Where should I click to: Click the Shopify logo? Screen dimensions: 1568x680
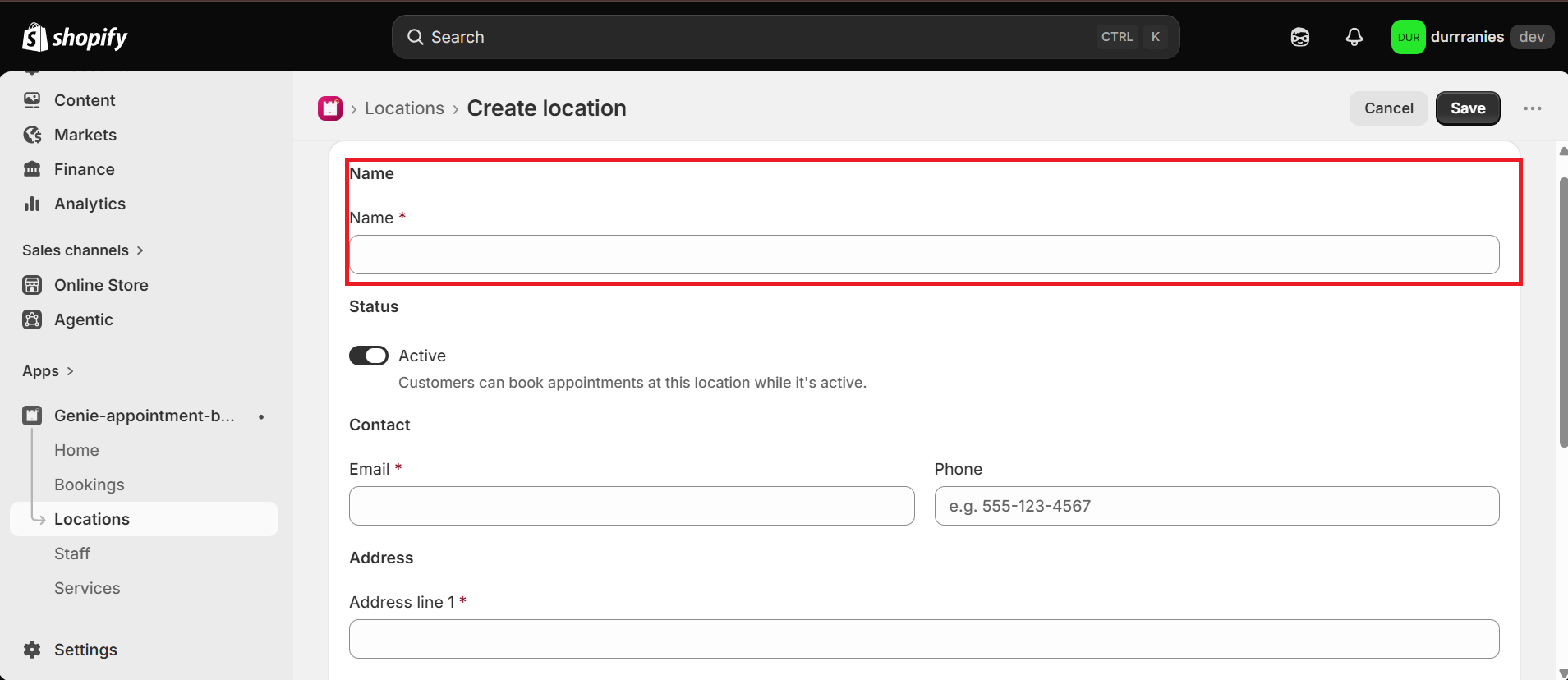point(75,37)
